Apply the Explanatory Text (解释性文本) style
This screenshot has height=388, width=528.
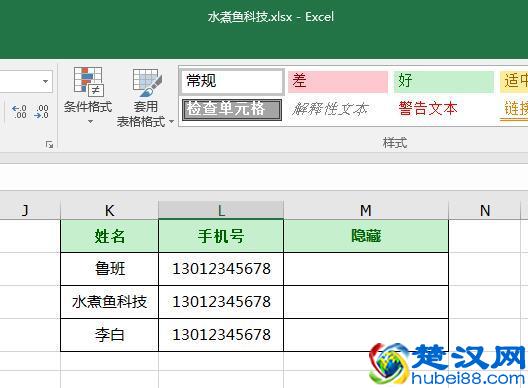point(338,109)
